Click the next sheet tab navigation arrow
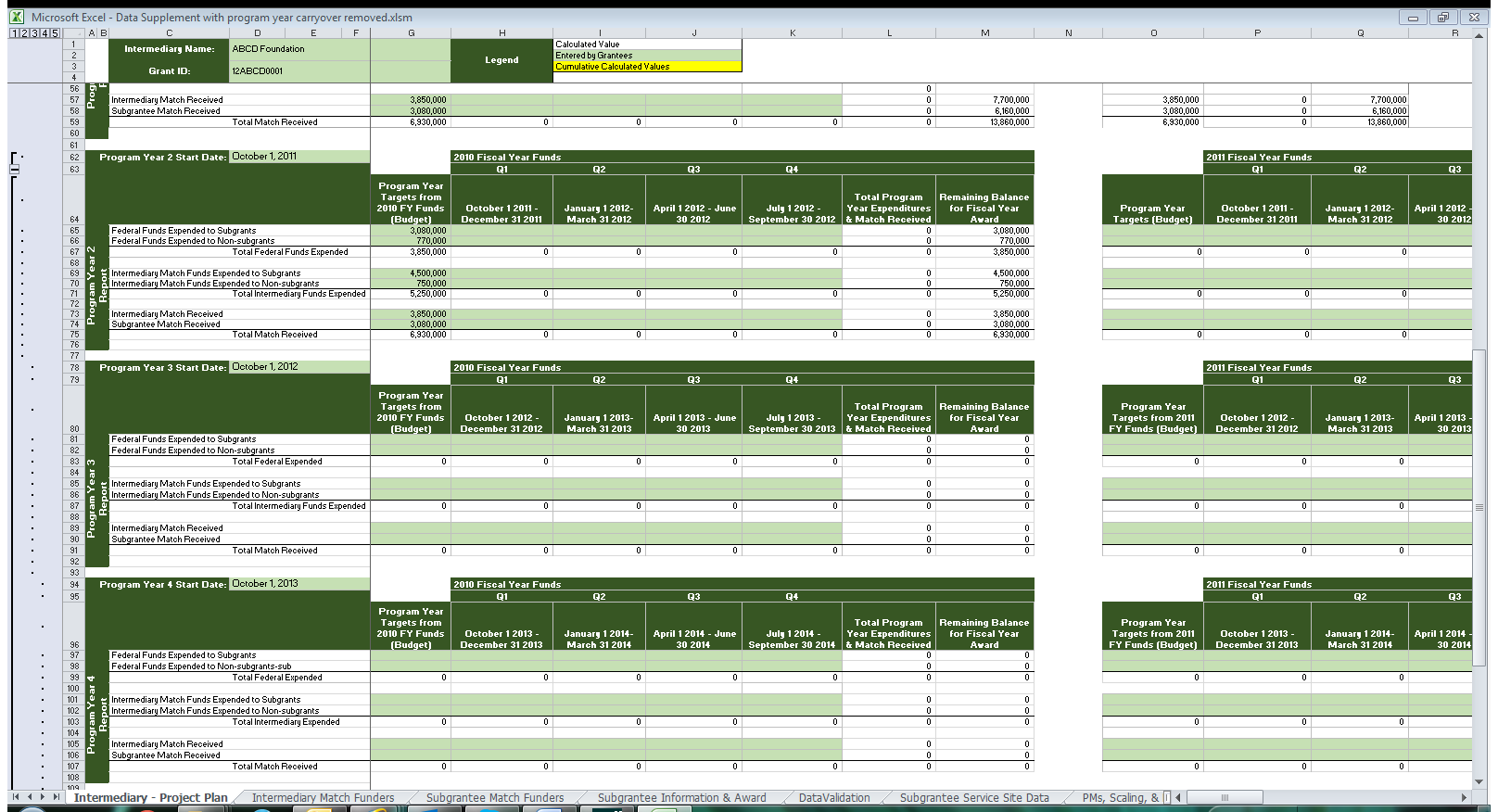Viewport: 1498px width, 812px height. pos(43,797)
